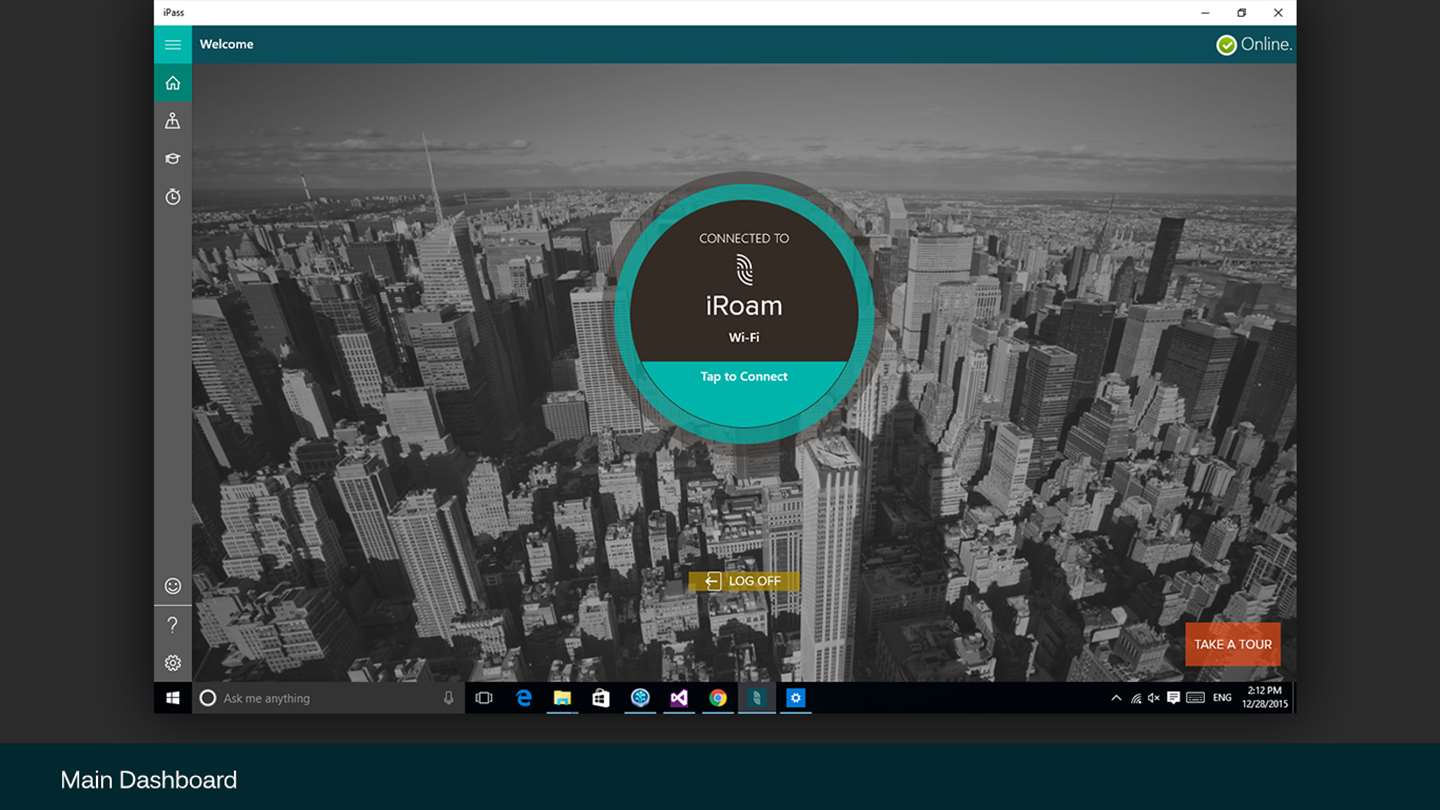1440x810 pixels.
Task: Open the hamburger navigation menu
Action: tap(173, 44)
